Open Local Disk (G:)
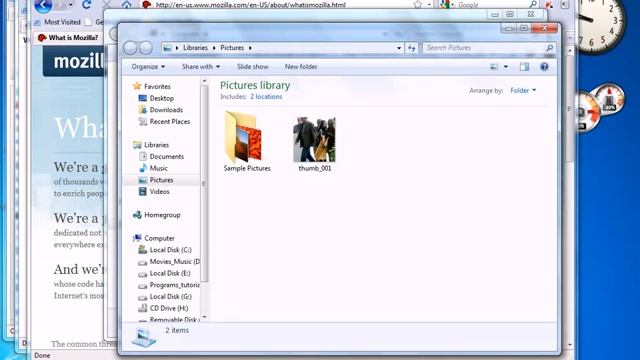This screenshot has width=640, height=360. pos(170,297)
